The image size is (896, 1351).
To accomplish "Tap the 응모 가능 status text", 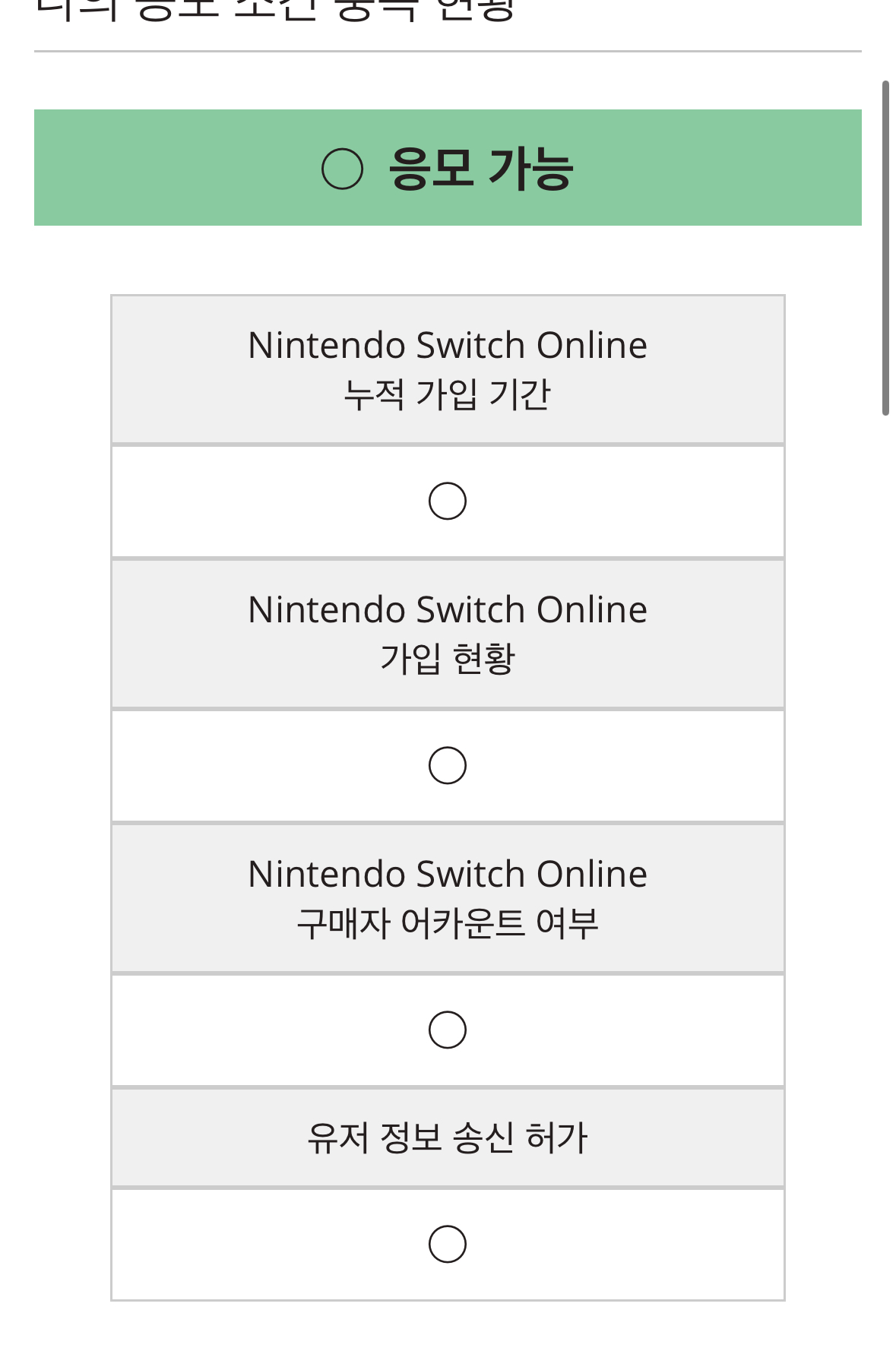I will click(x=480, y=168).
